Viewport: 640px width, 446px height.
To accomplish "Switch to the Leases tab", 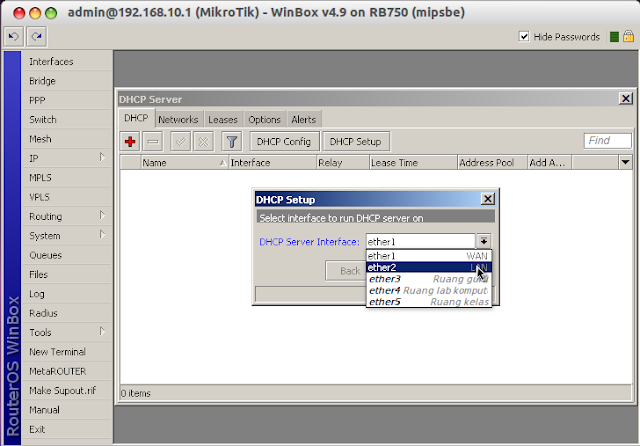I will 223,120.
